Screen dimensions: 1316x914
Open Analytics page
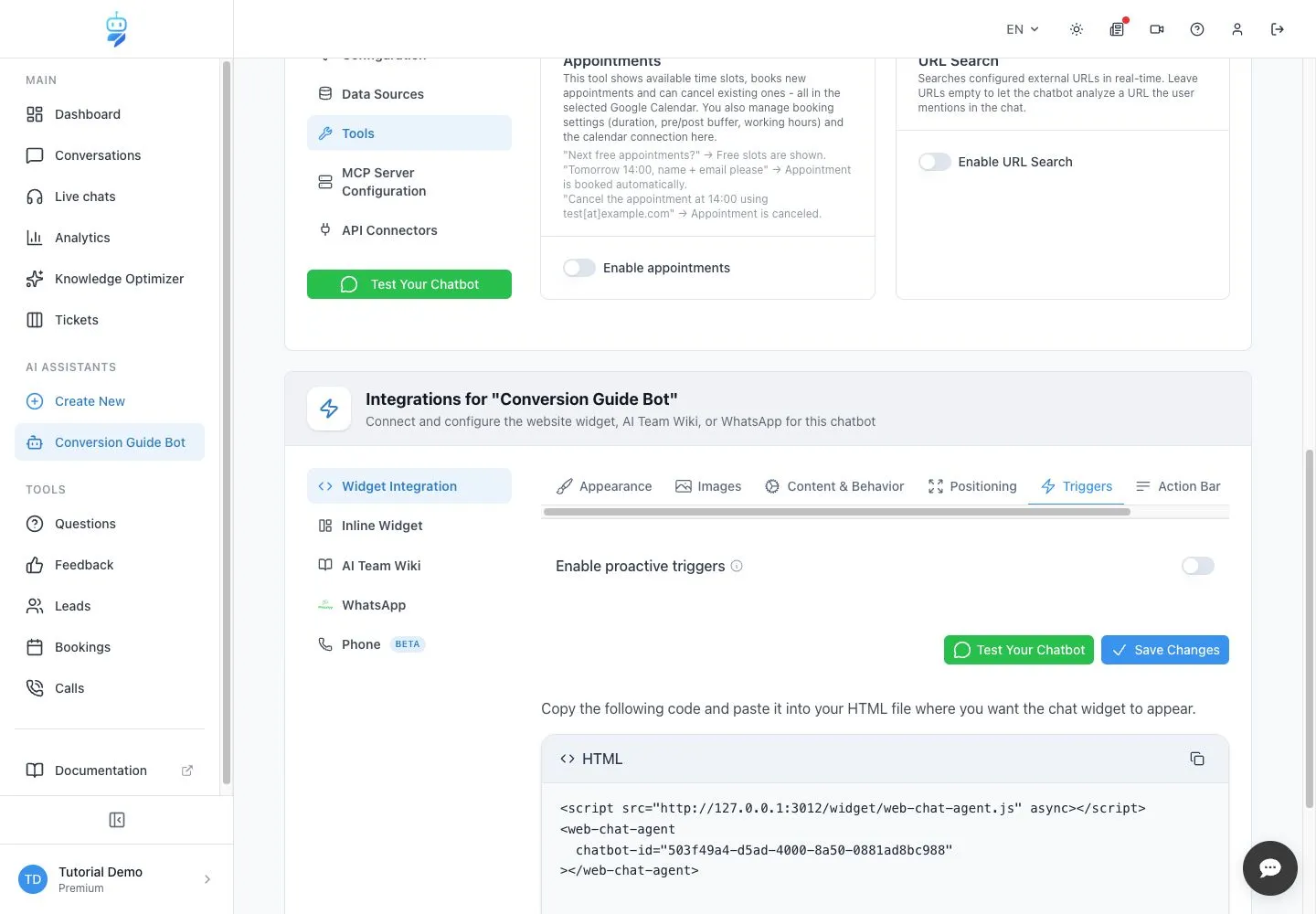(x=110, y=238)
